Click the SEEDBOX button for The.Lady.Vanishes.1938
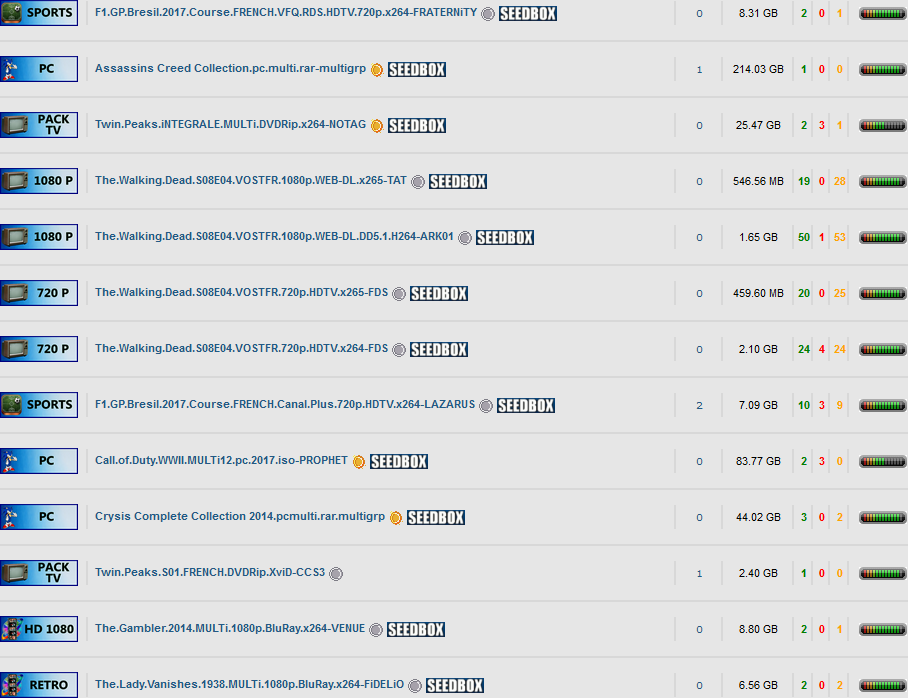 455,685
